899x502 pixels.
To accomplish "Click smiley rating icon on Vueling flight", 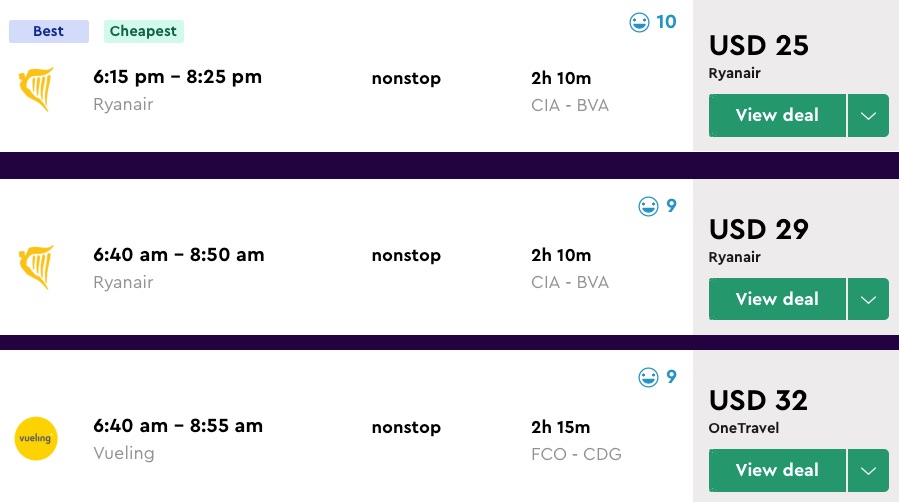I will click(x=649, y=377).
